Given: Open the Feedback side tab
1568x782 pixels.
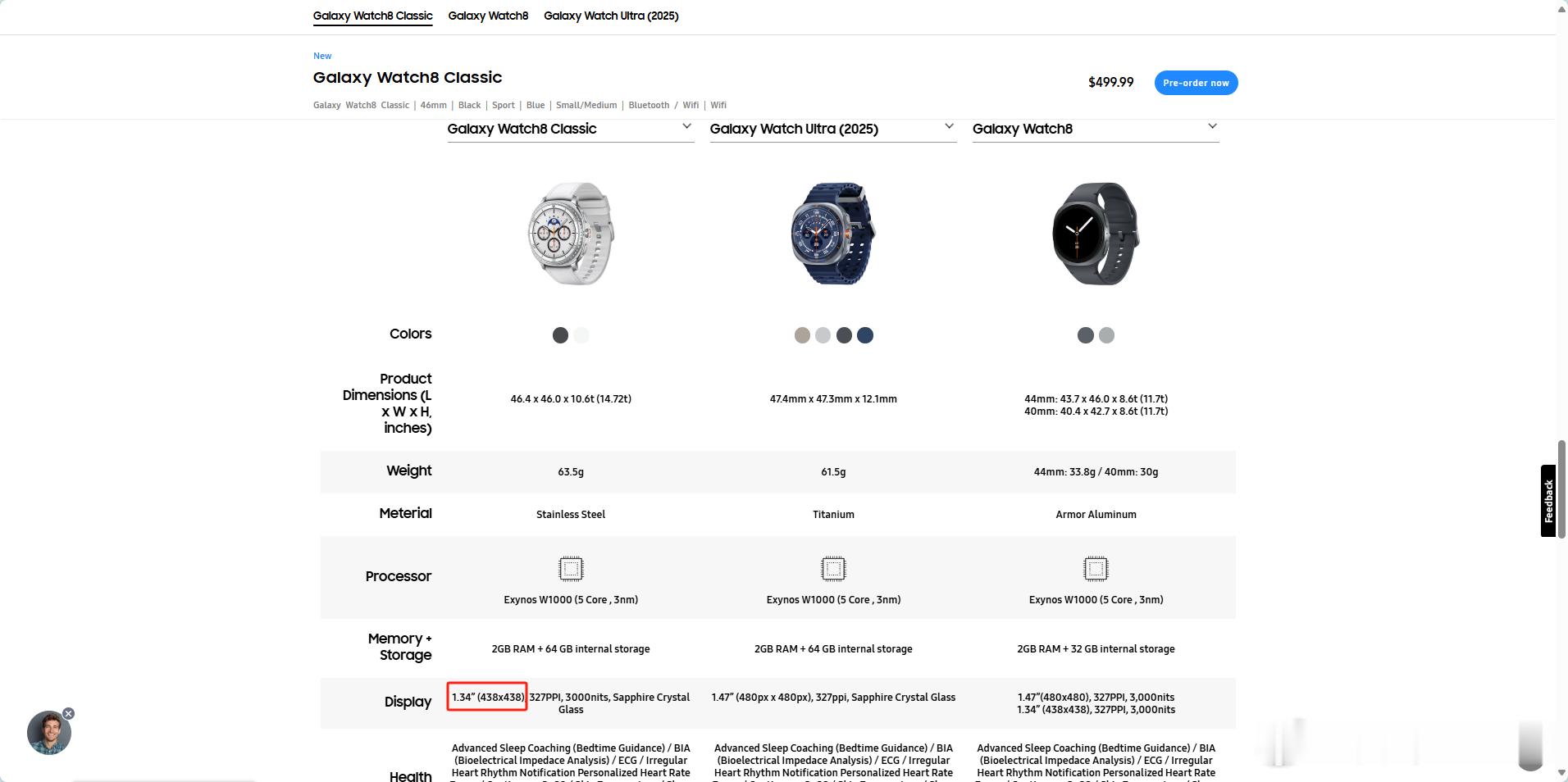Looking at the screenshot, I should 1548,501.
